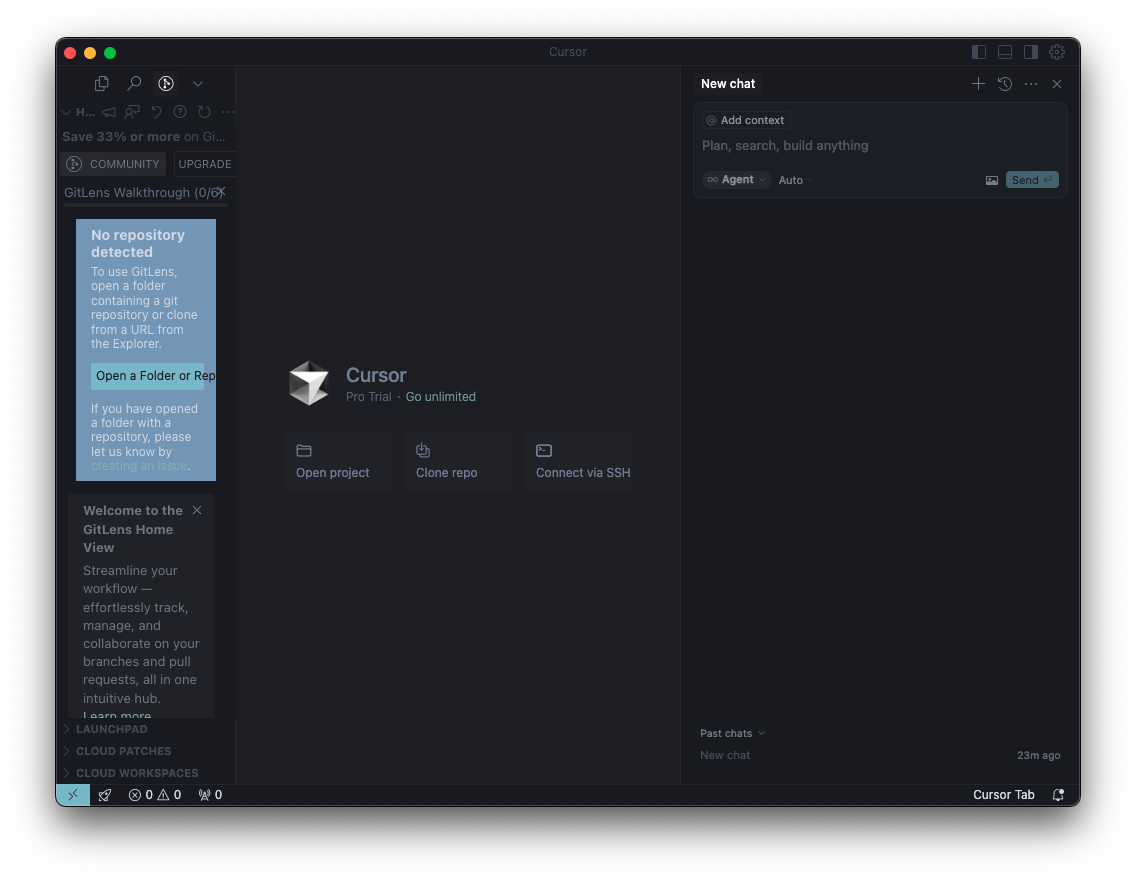Click the Pro Trial label
Viewport: 1136px width, 880px height.
[x=369, y=397]
